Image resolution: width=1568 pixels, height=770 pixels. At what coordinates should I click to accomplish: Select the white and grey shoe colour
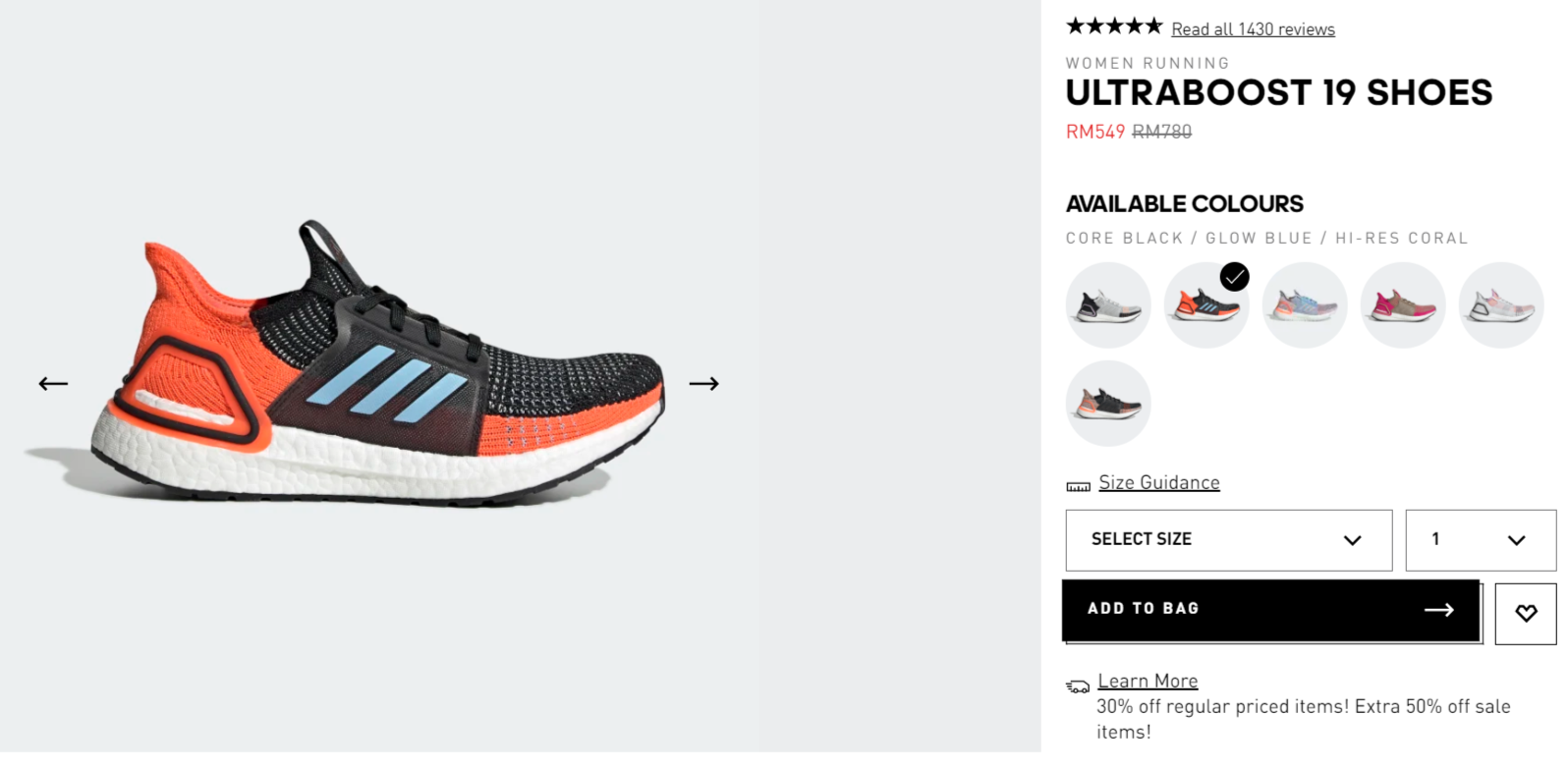tap(1108, 305)
